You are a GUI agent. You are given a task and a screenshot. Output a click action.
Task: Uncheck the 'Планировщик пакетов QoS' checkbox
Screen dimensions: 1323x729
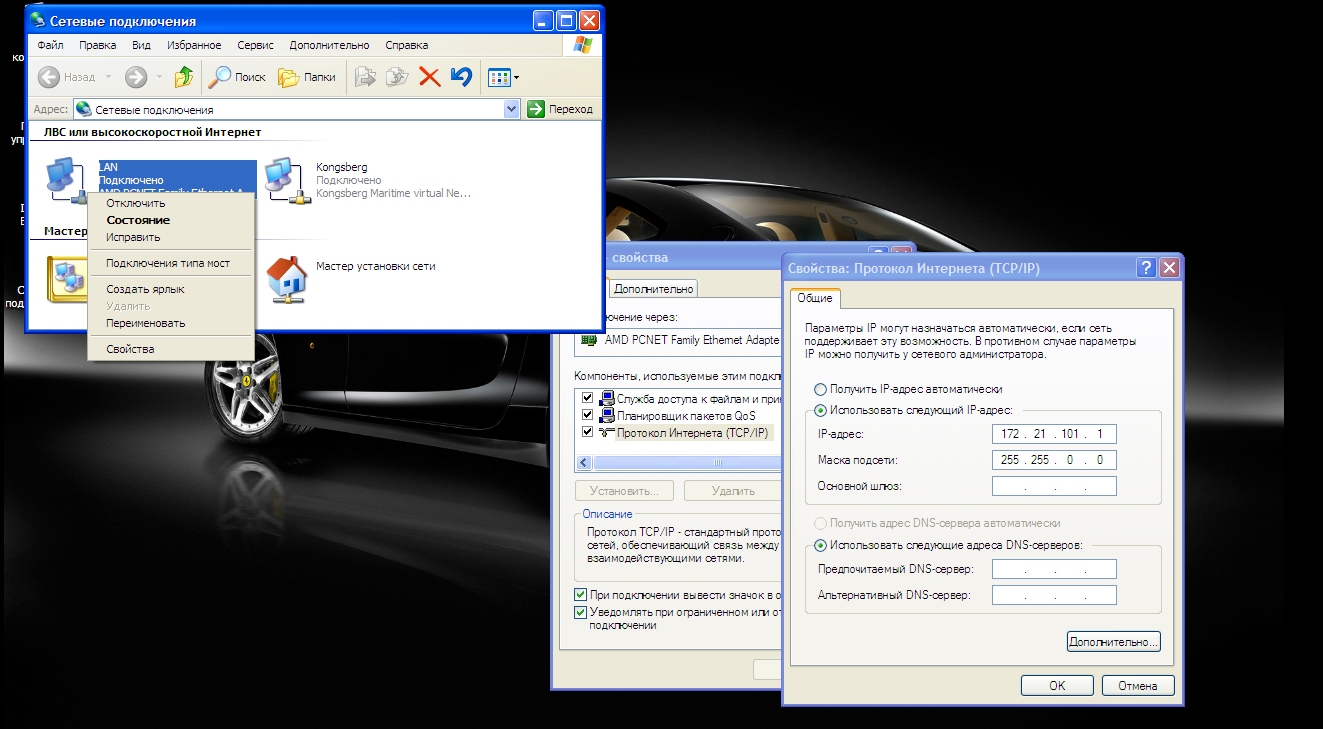click(587, 415)
